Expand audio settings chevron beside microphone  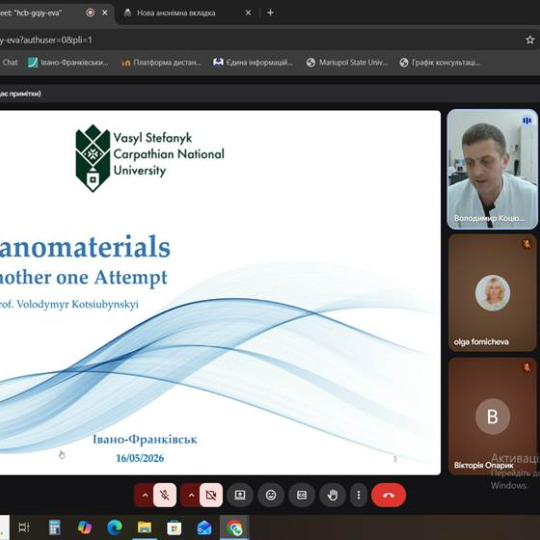pyautogui.click(x=145, y=495)
